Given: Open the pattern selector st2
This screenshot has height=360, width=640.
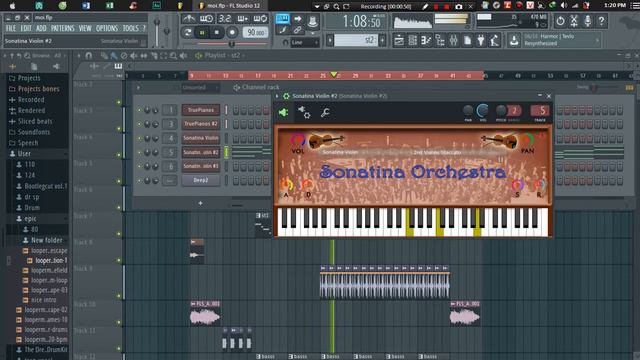Looking at the screenshot, I should (356, 40).
